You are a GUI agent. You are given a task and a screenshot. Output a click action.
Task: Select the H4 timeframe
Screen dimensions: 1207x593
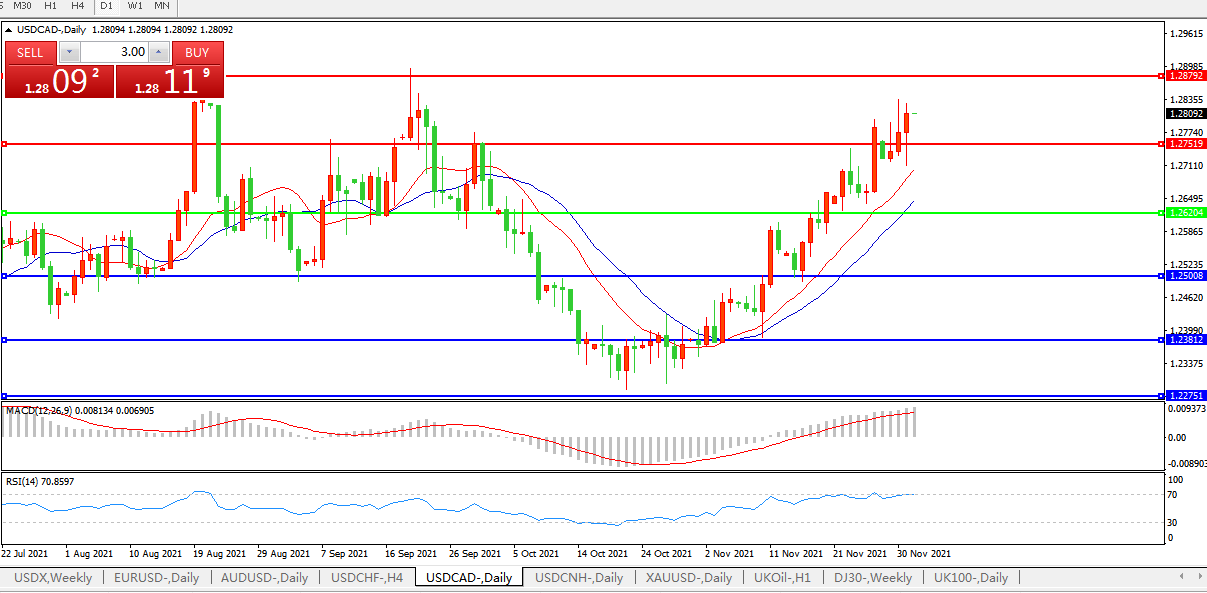tap(78, 6)
